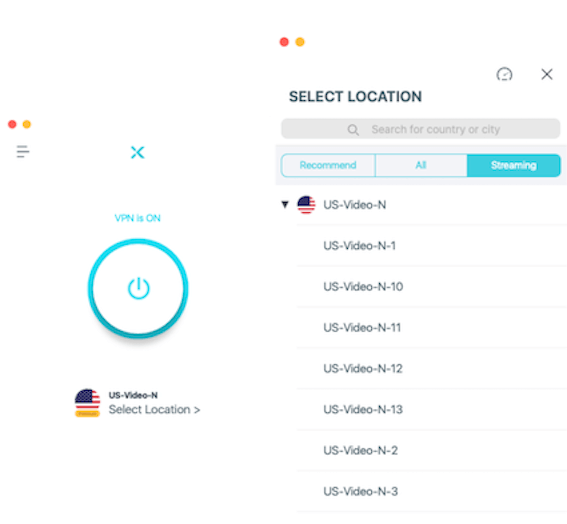Viewport: 567px width, 524px height.
Task: Close the Select Location panel with X
Action: 547,74
